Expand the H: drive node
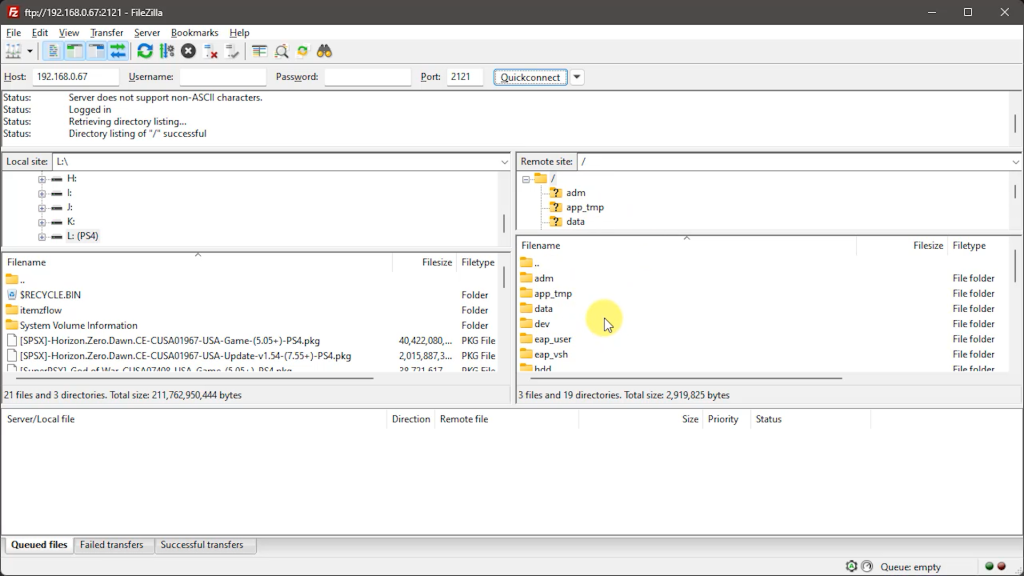 pyautogui.click(x=42, y=179)
